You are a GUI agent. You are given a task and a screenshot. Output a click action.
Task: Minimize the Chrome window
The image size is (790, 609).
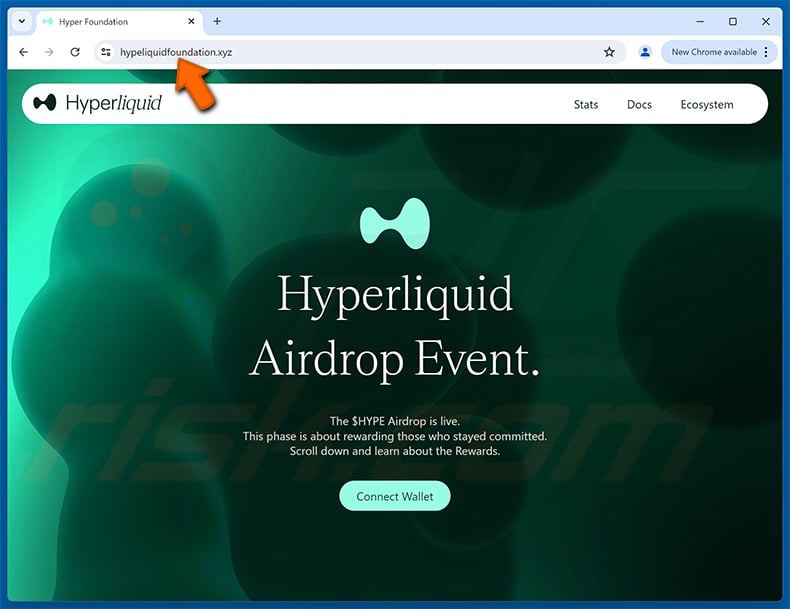click(700, 21)
